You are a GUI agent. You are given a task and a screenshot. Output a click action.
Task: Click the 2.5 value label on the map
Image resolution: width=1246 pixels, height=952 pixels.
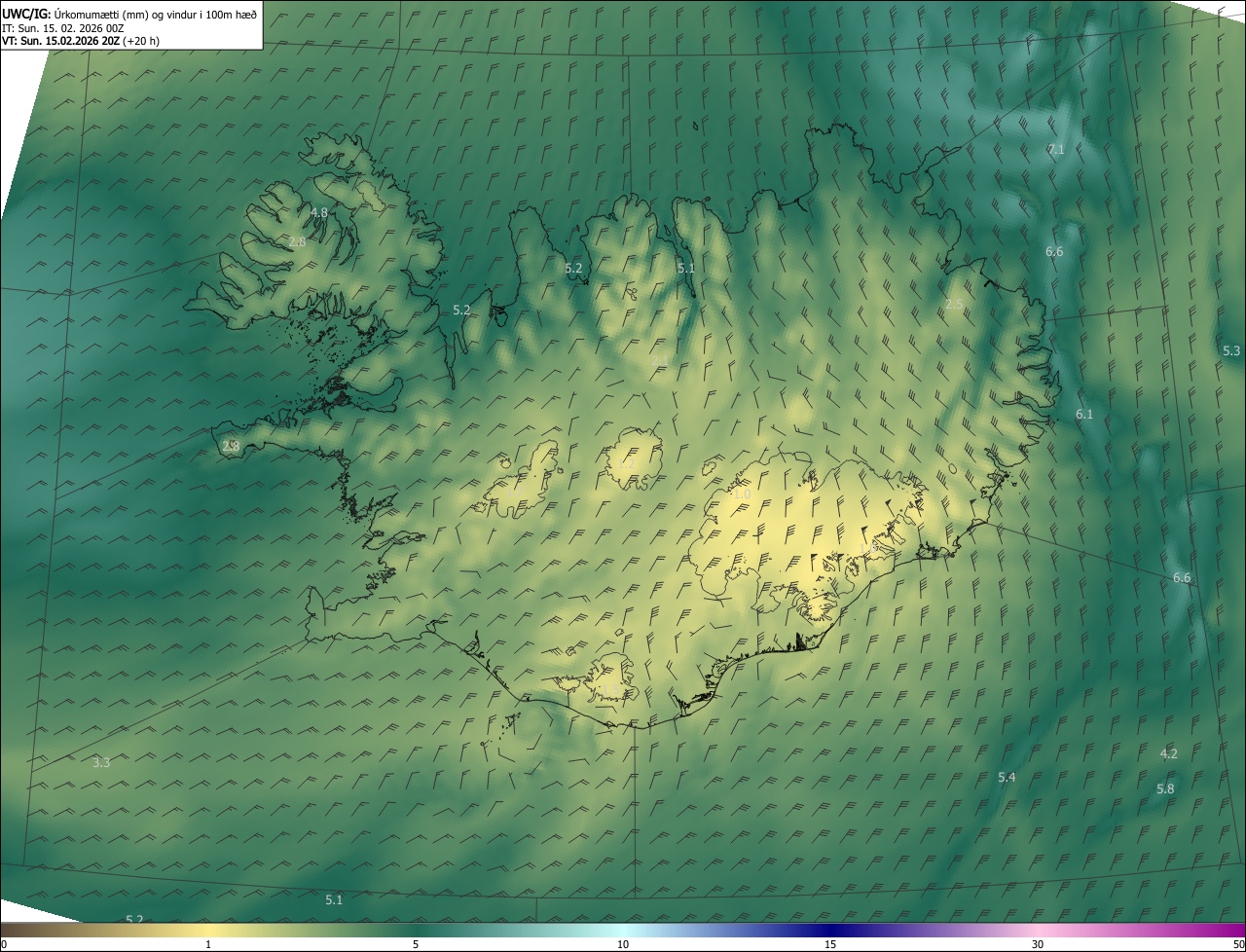[x=954, y=305]
